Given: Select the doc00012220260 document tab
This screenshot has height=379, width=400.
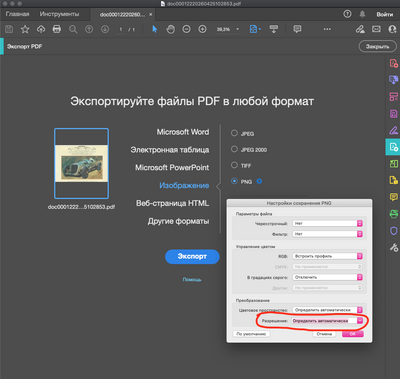Looking at the screenshot, I should click(x=122, y=15).
